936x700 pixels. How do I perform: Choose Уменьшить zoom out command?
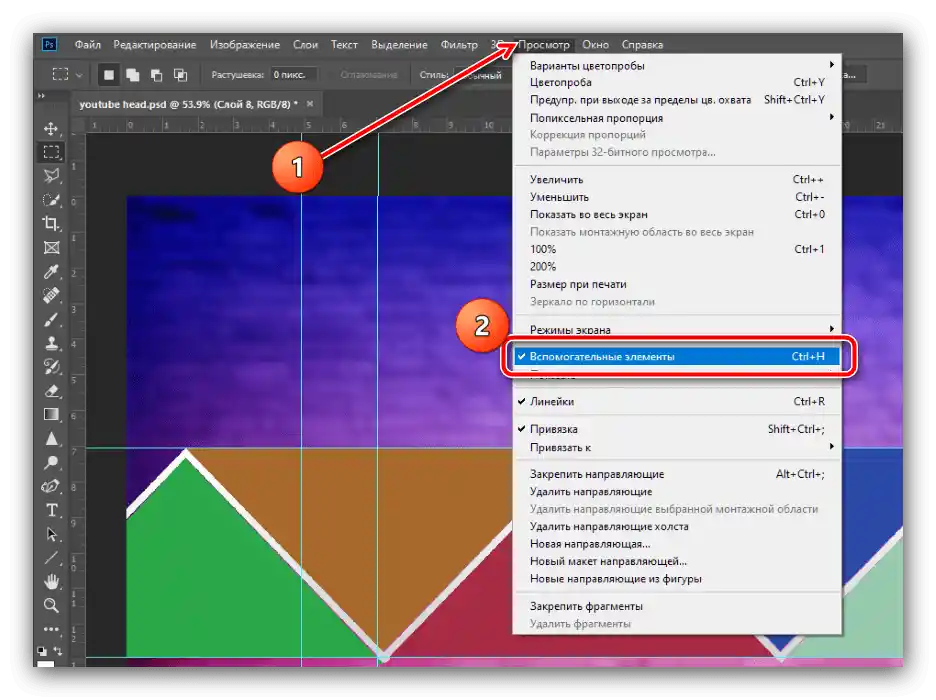click(677, 197)
